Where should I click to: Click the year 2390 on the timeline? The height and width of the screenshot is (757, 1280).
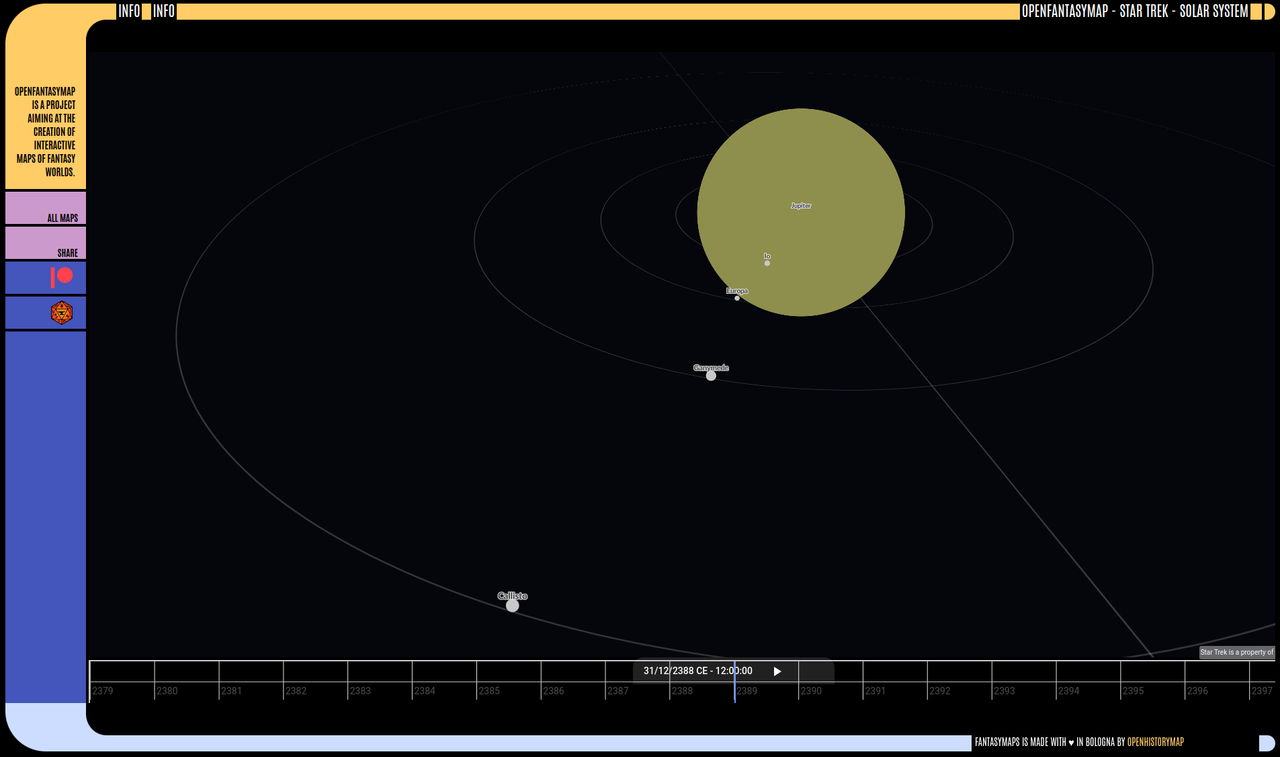pos(810,690)
